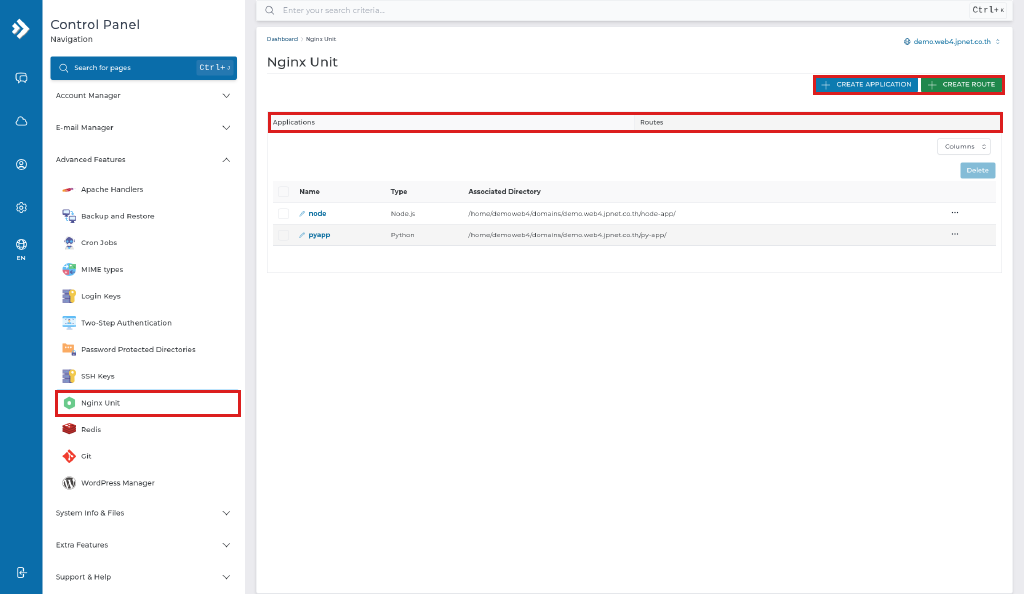Click the MIME types icon
1024x594 pixels.
pyautogui.click(x=69, y=270)
